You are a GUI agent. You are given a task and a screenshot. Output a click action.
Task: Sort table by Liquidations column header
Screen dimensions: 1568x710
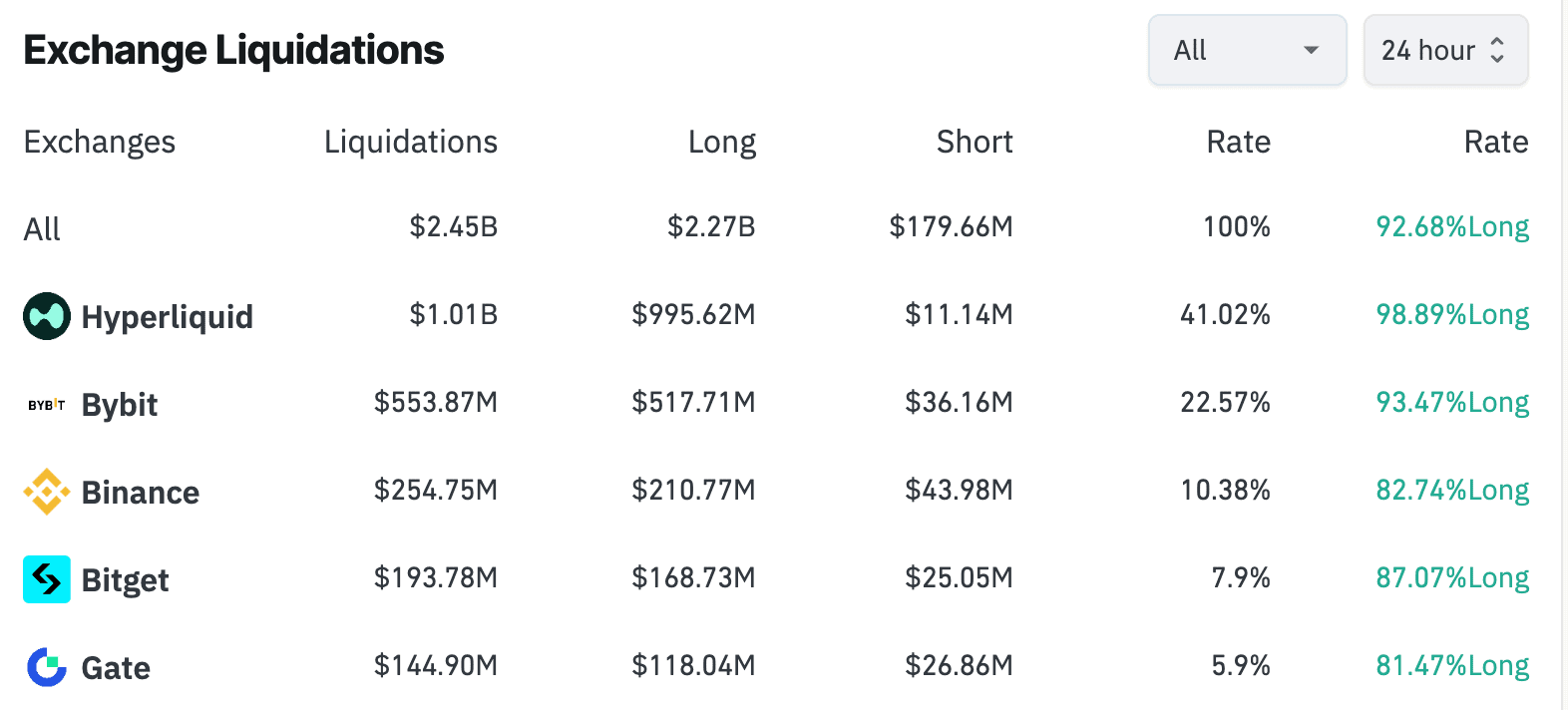point(410,142)
